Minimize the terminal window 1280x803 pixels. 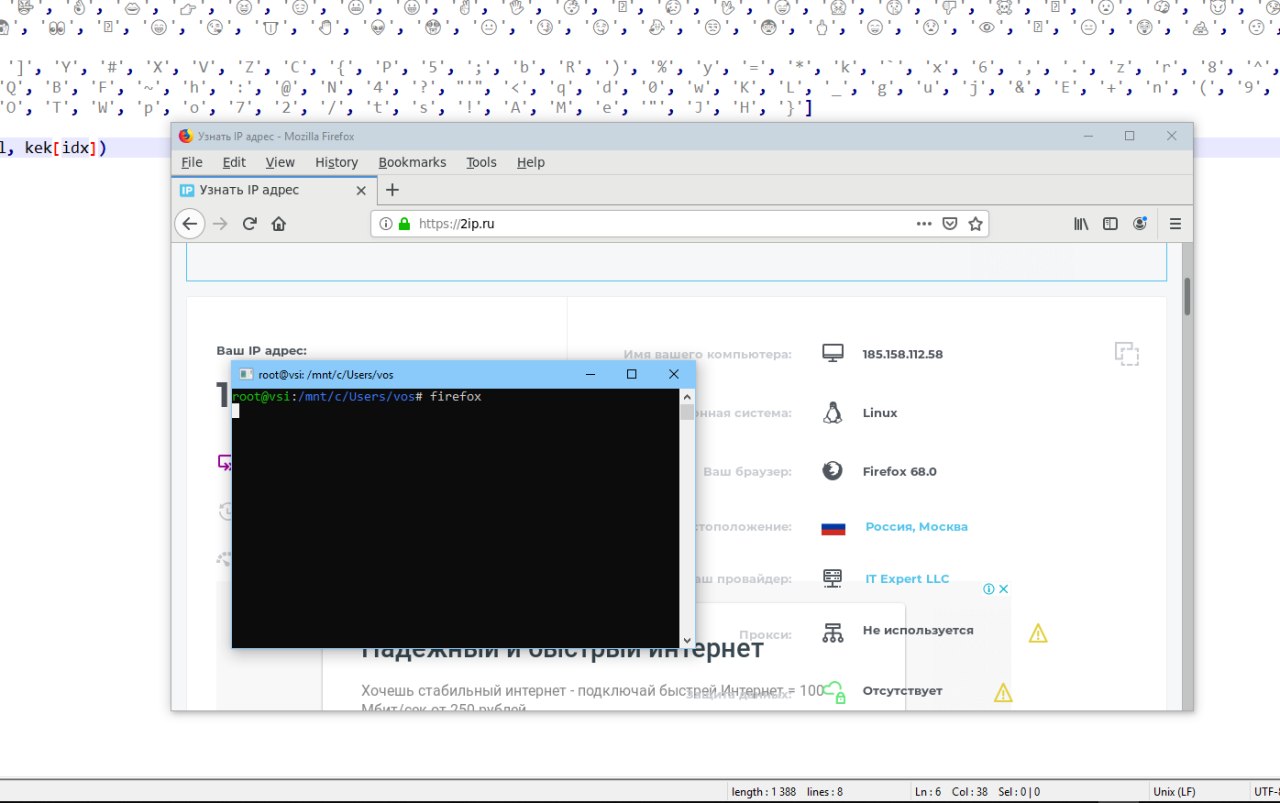590,374
